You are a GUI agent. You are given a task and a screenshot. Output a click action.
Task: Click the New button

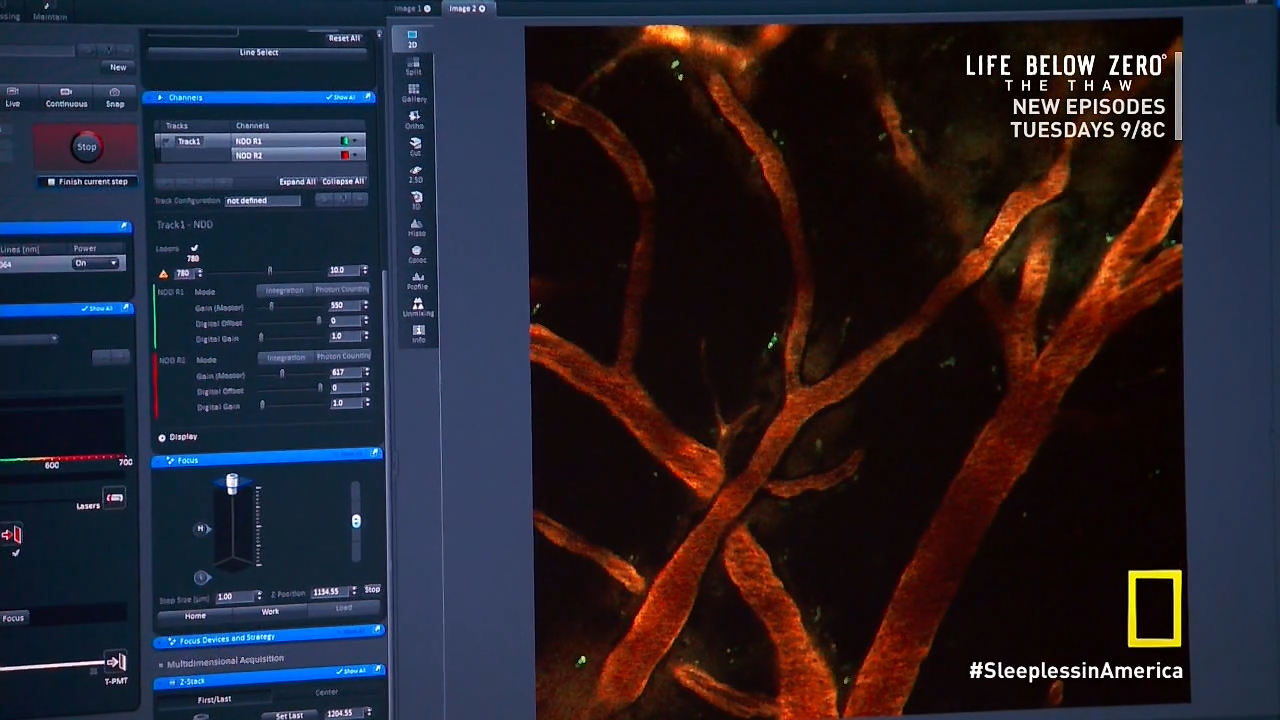tap(118, 67)
